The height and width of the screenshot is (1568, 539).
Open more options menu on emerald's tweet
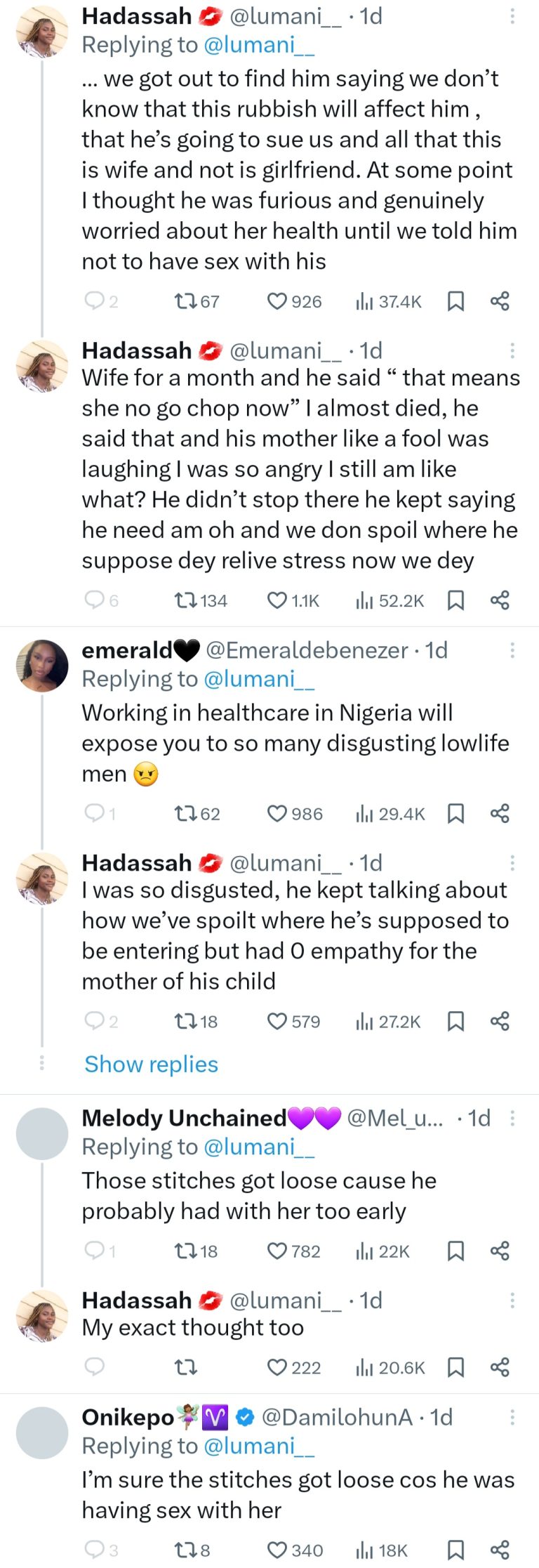coord(512,650)
